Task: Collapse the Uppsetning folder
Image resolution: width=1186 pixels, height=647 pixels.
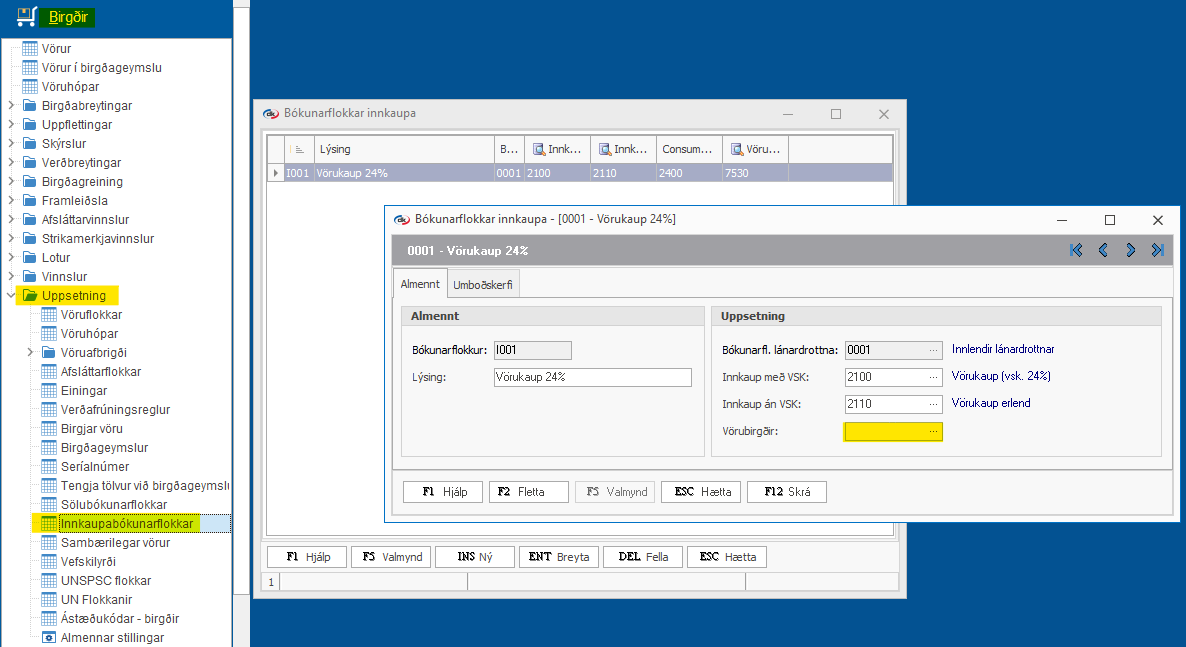Action: pyautogui.click(x=11, y=296)
